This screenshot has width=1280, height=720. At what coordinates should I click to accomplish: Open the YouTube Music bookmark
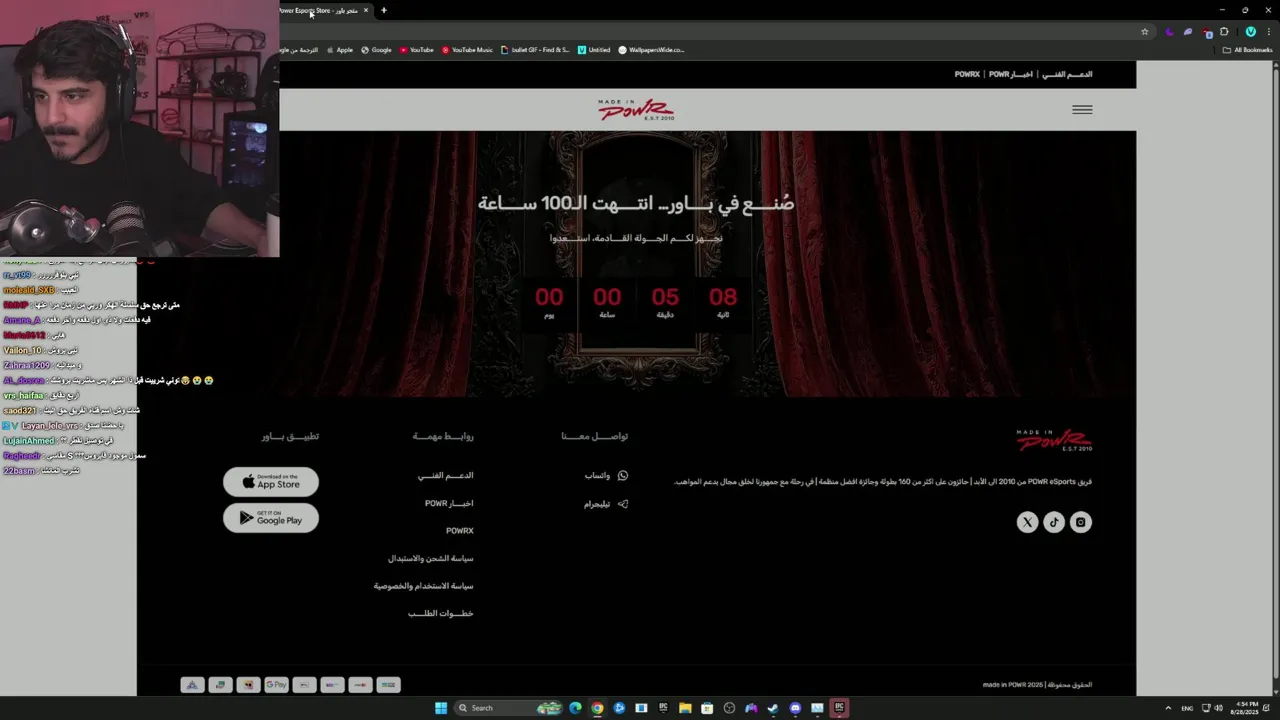[467, 49]
